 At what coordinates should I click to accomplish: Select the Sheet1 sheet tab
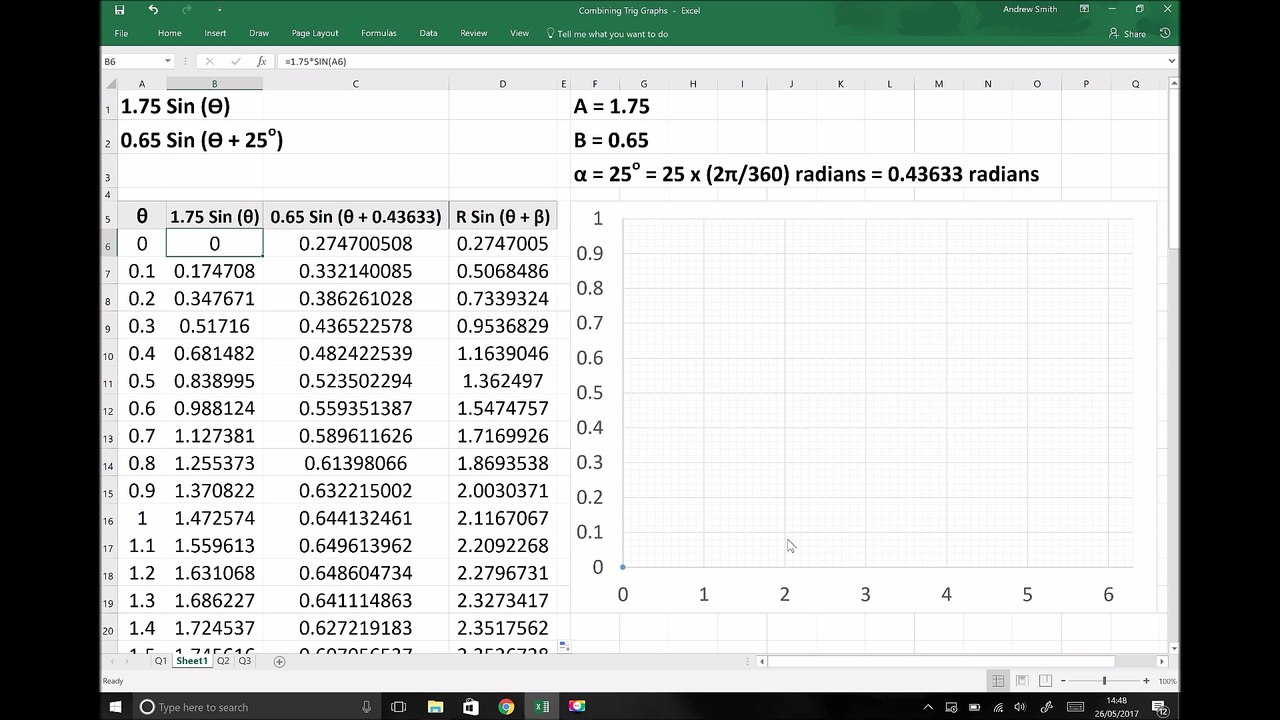[x=191, y=661]
